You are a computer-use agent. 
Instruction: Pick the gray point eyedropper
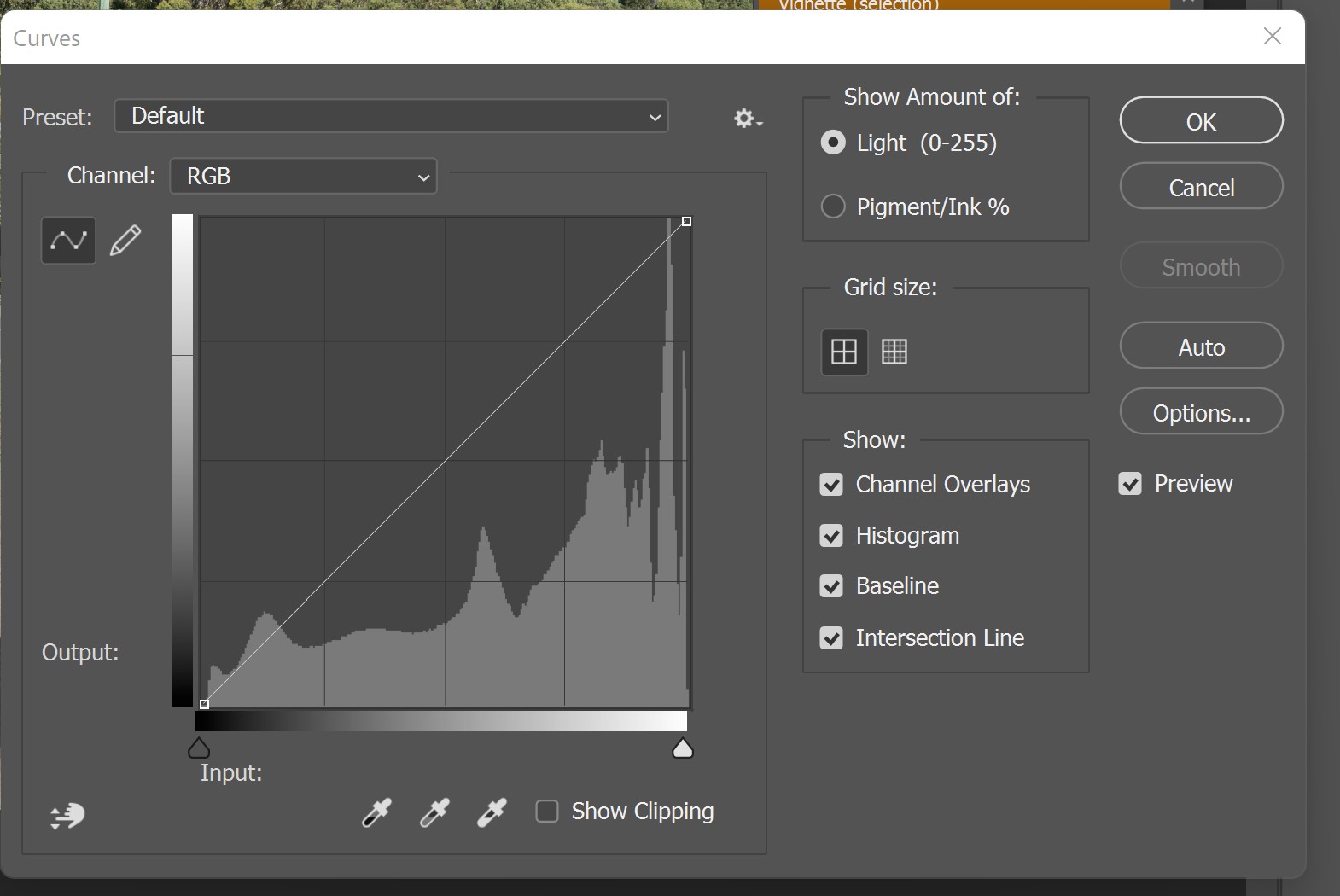click(x=434, y=812)
